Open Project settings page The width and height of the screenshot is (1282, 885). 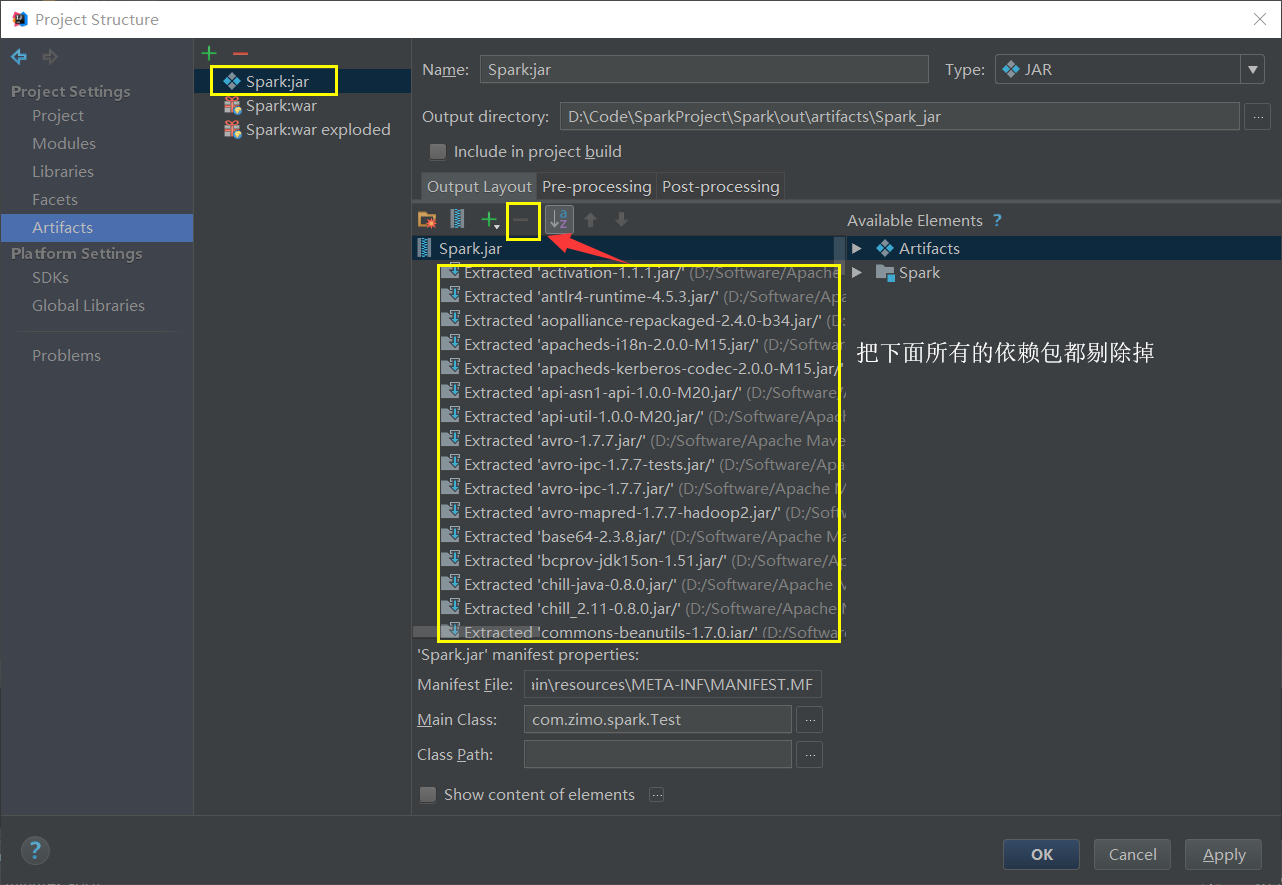click(58, 115)
